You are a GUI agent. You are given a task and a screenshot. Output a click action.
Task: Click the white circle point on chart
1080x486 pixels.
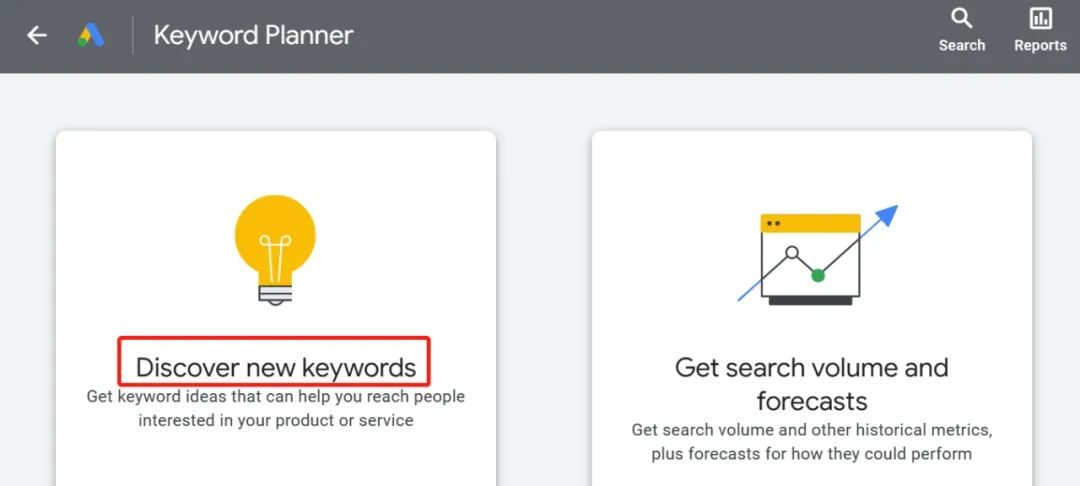click(792, 253)
